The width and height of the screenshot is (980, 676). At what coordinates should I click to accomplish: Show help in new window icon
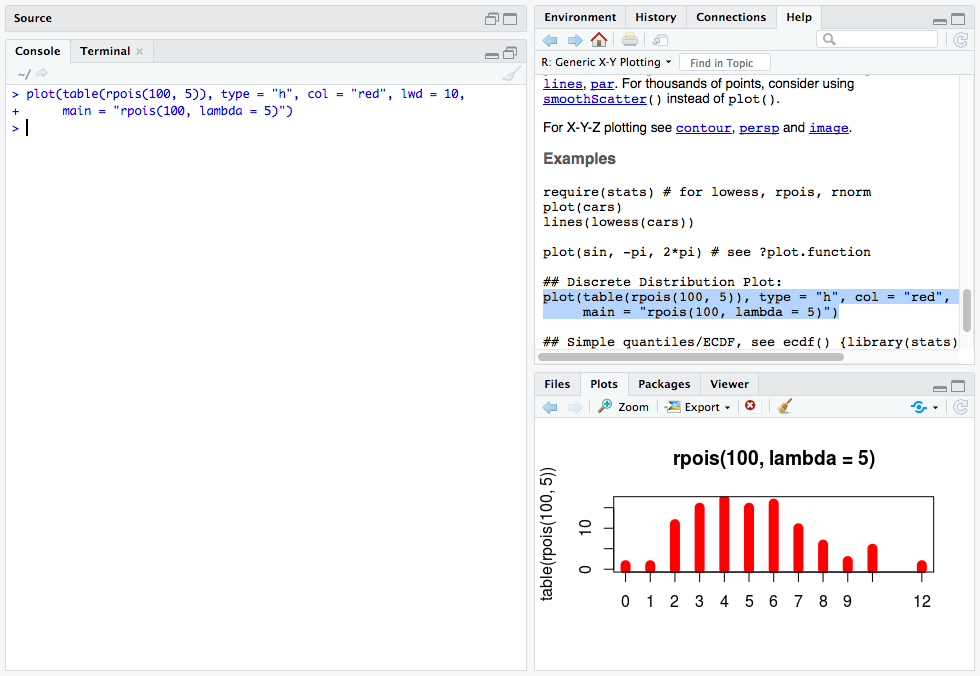pos(660,40)
